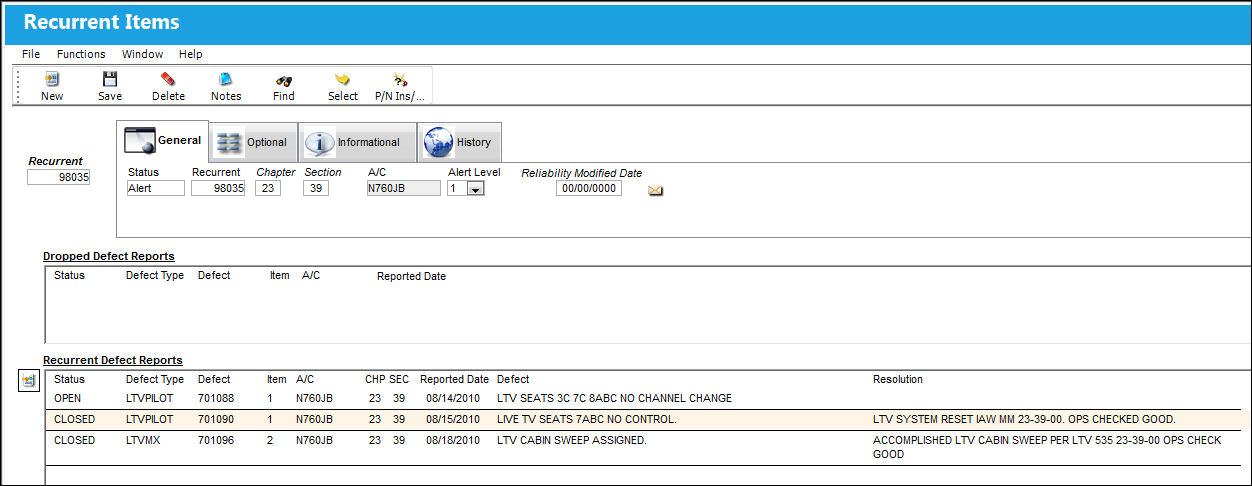Image resolution: width=1252 pixels, height=486 pixels.
Task: Open the Help menu
Action: pyautogui.click(x=191, y=54)
